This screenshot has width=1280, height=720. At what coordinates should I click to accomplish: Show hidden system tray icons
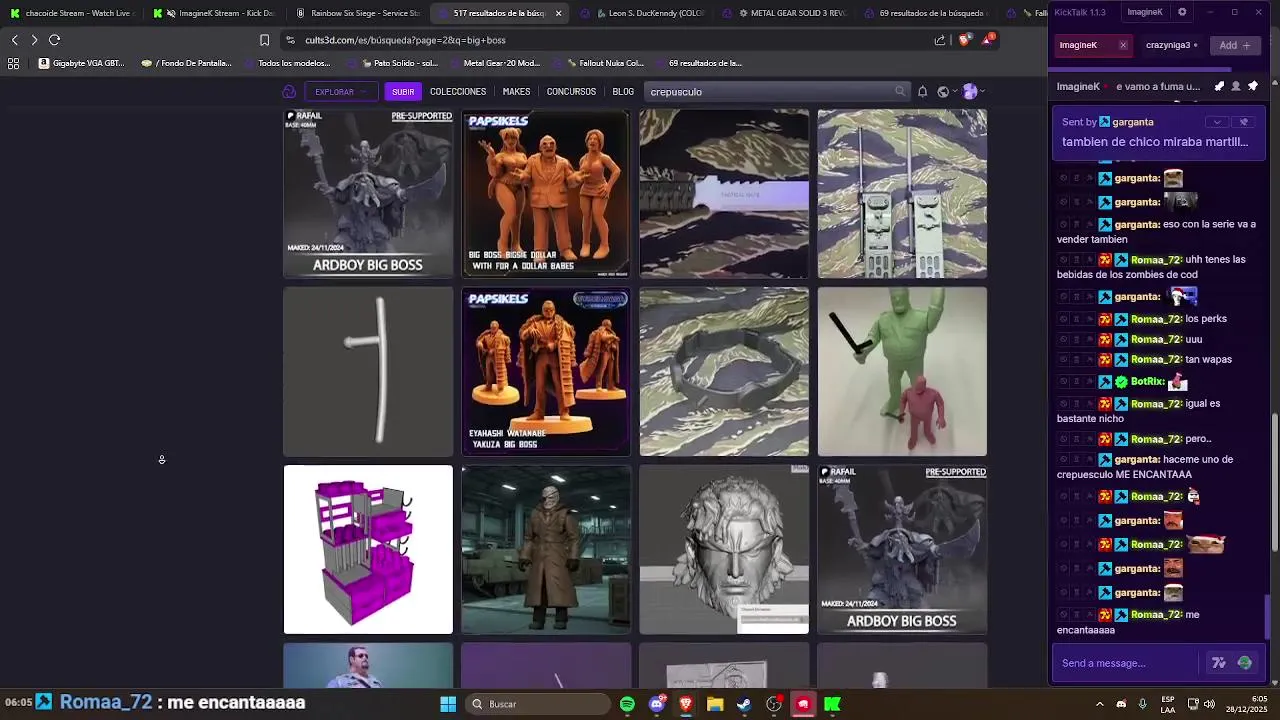tap(1099, 704)
